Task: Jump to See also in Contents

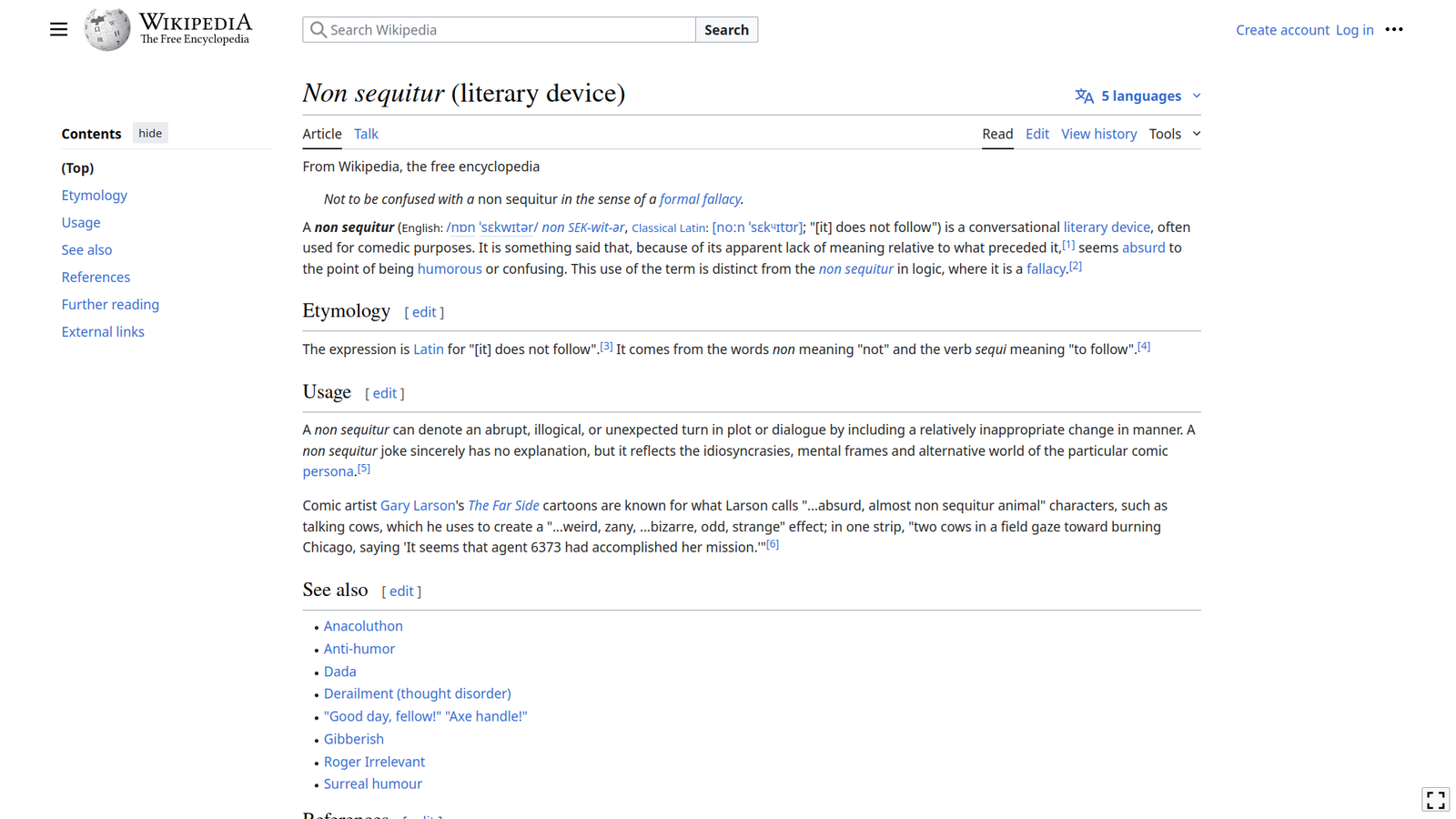Action: [x=86, y=249]
